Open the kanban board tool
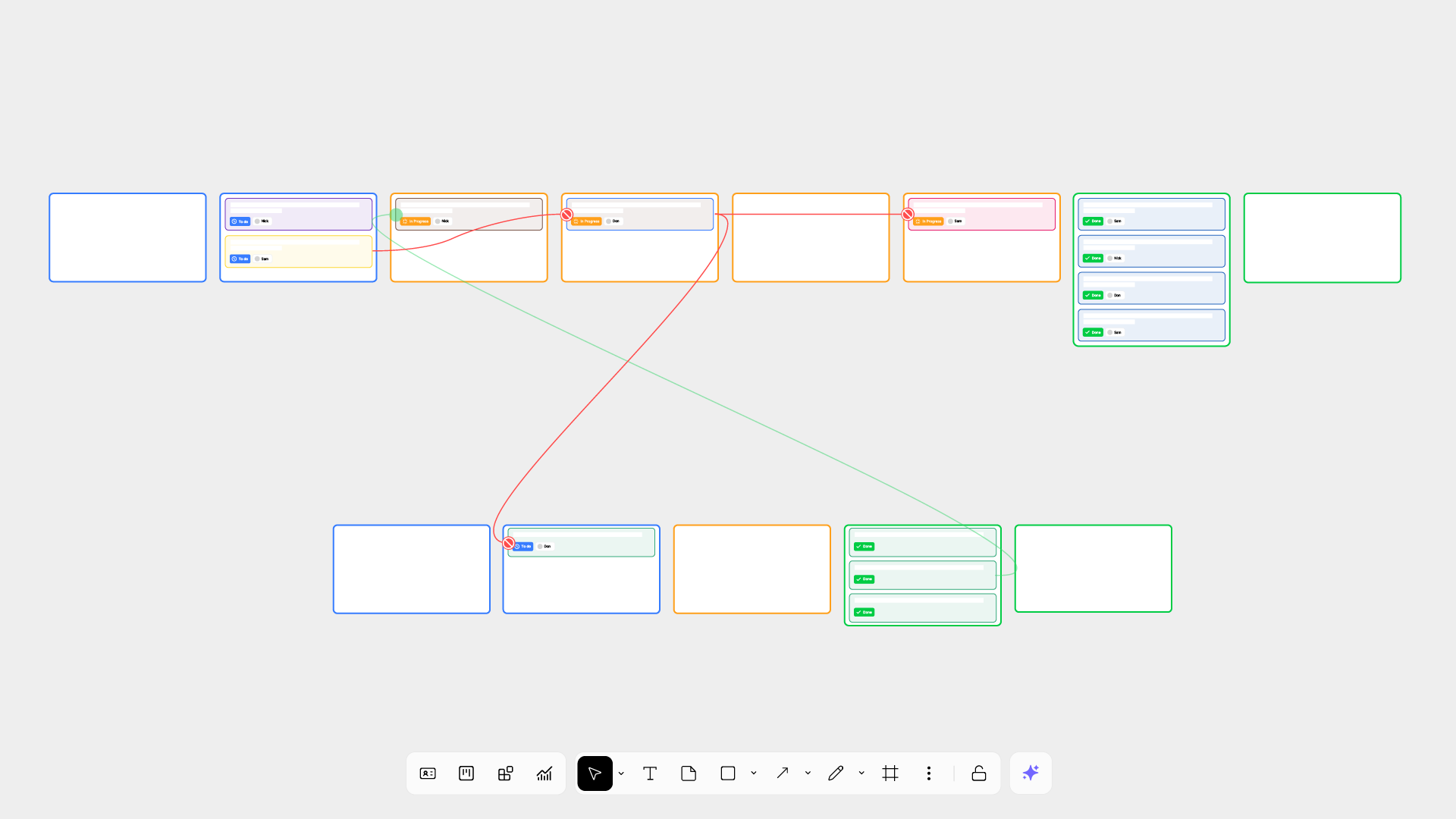1456x819 pixels. pyautogui.click(x=466, y=773)
